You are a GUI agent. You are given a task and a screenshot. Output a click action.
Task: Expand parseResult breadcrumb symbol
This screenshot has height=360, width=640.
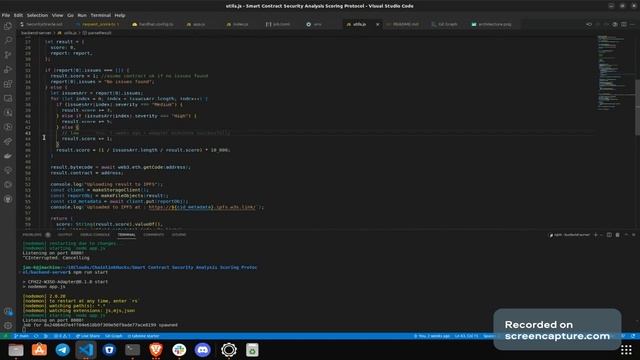[x=97, y=33]
